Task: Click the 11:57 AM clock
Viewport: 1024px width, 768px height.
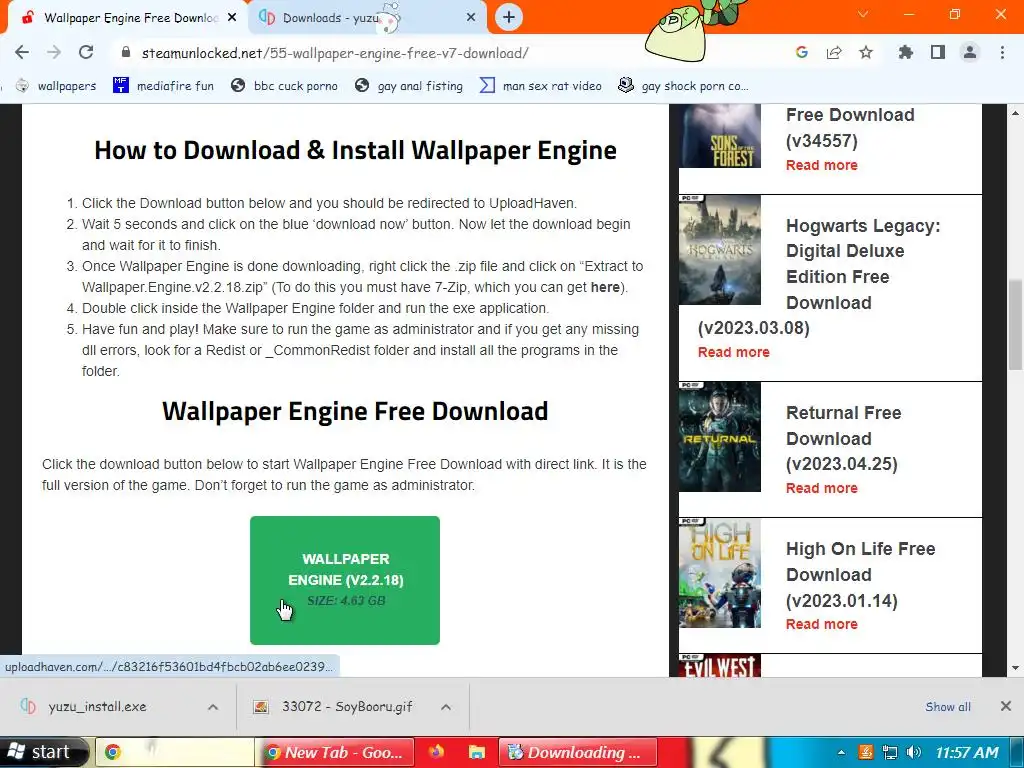Action: click(x=967, y=752)
